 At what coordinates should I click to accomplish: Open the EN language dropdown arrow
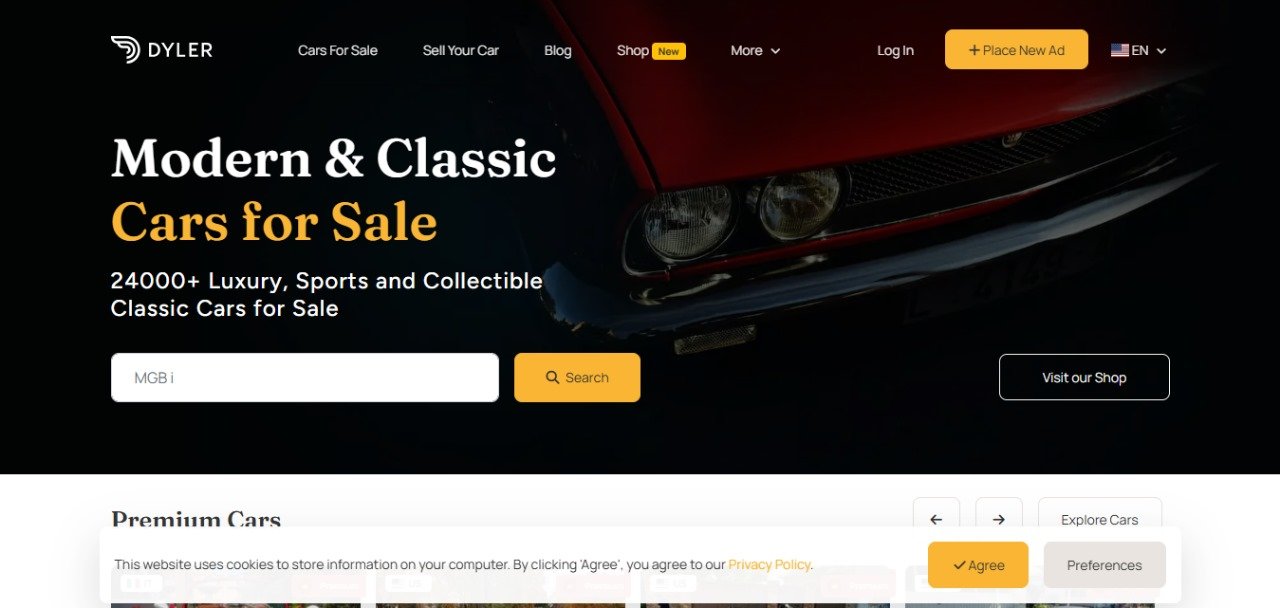(x=1161, y=51)
